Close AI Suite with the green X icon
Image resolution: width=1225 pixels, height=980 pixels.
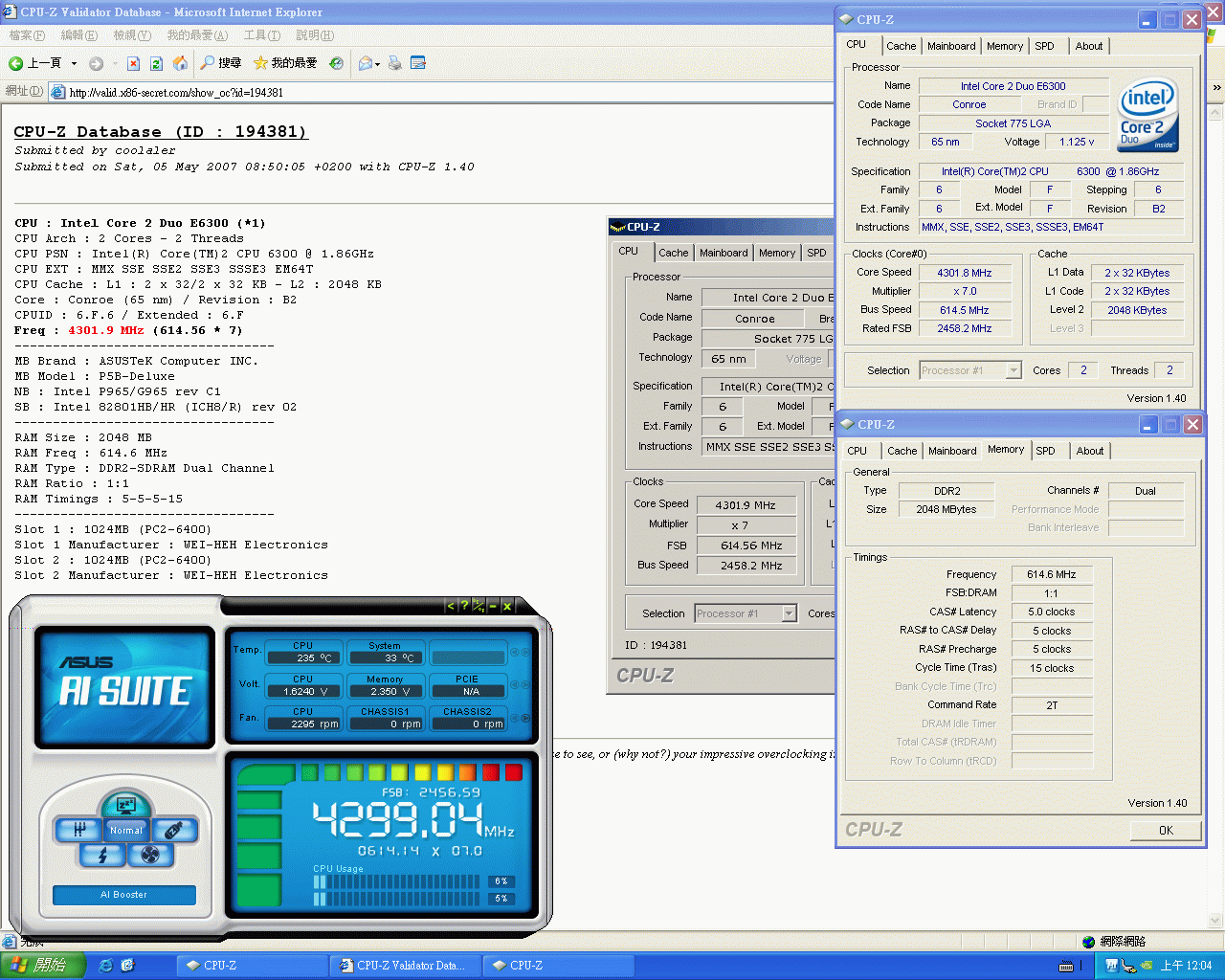pos(507,606)
